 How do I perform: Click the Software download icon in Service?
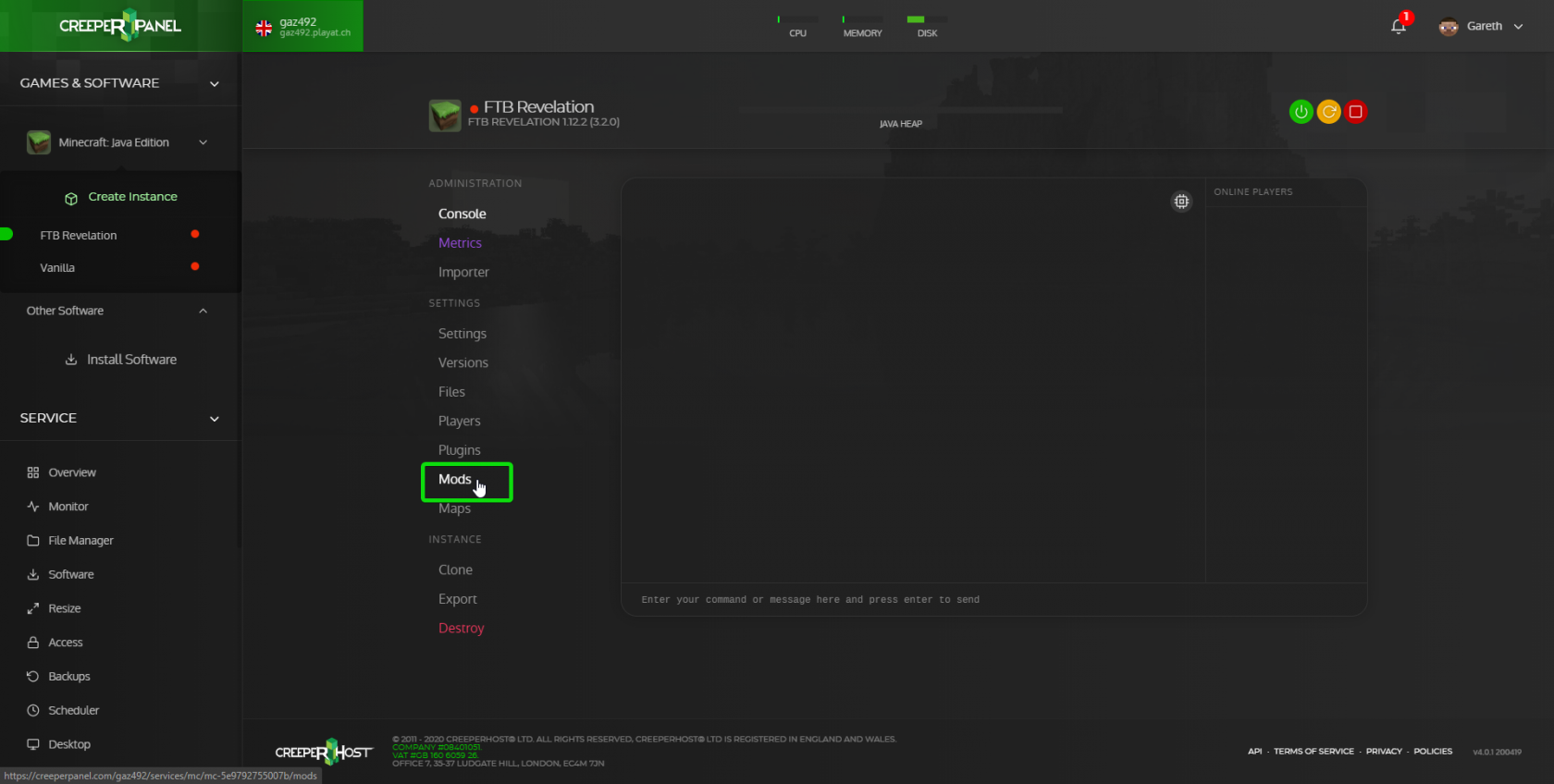(33, 575)
